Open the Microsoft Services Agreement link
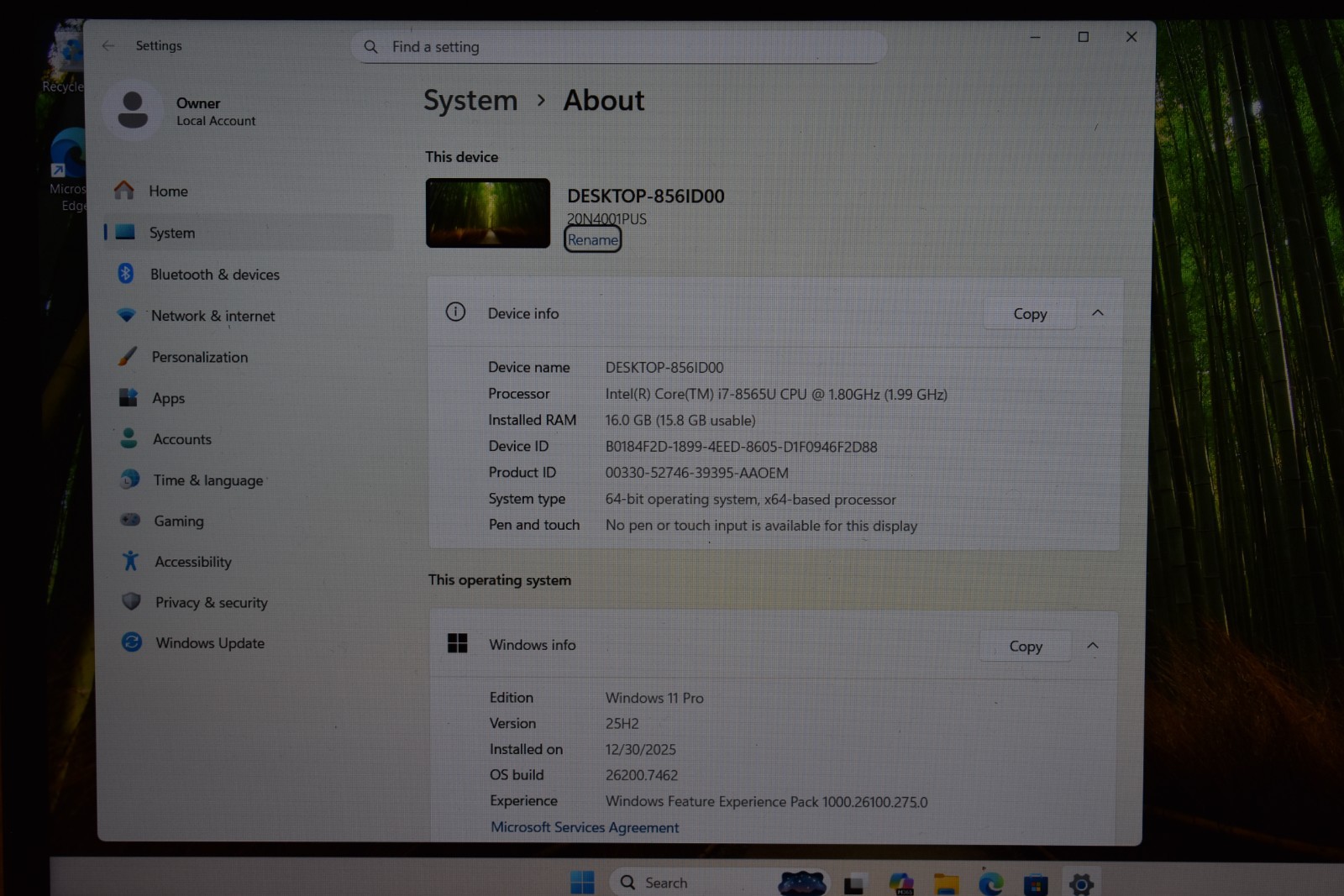Image resolution: width=1344 pixels, height=896 pixels. (x=585, y=827)
